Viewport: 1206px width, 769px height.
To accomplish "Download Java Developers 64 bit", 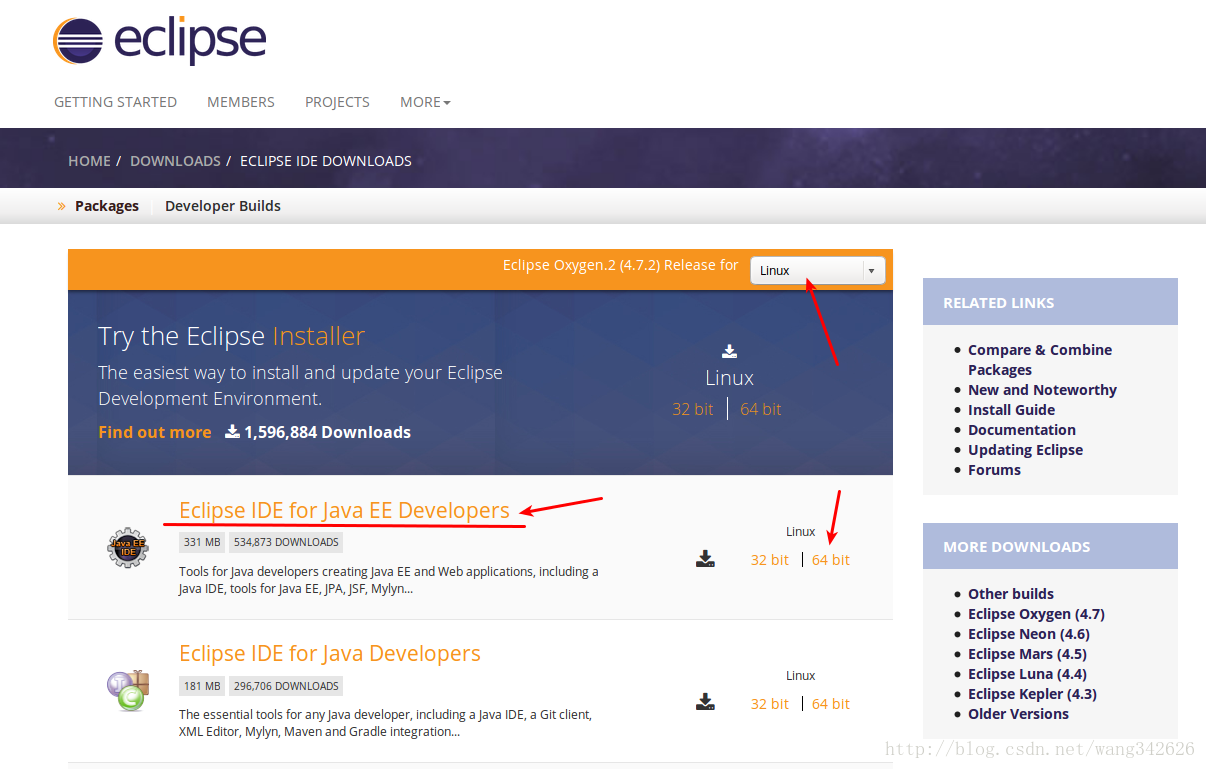I will (831, 704).
